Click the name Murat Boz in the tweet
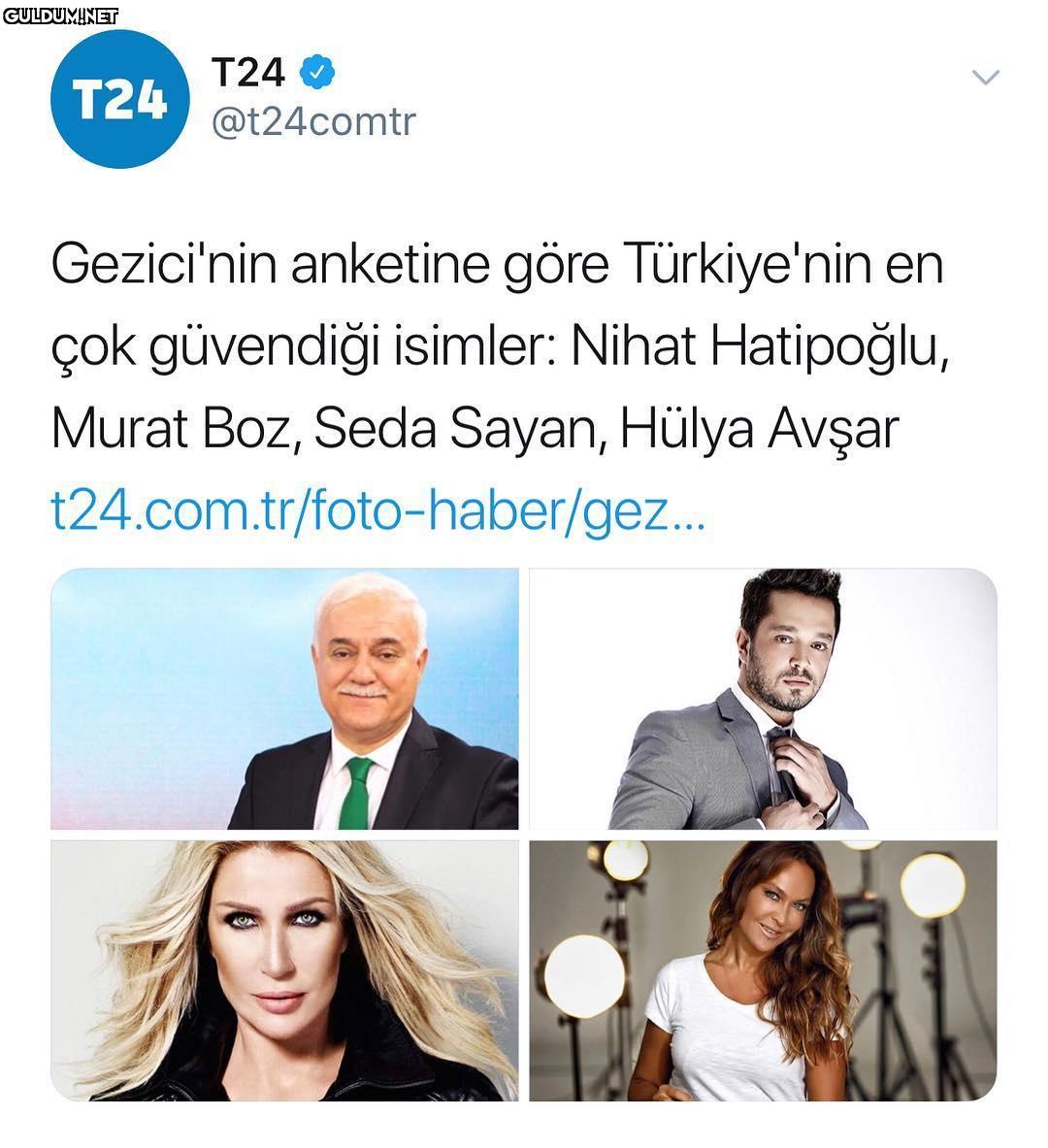The image size is (1048, 1148). 177,428
